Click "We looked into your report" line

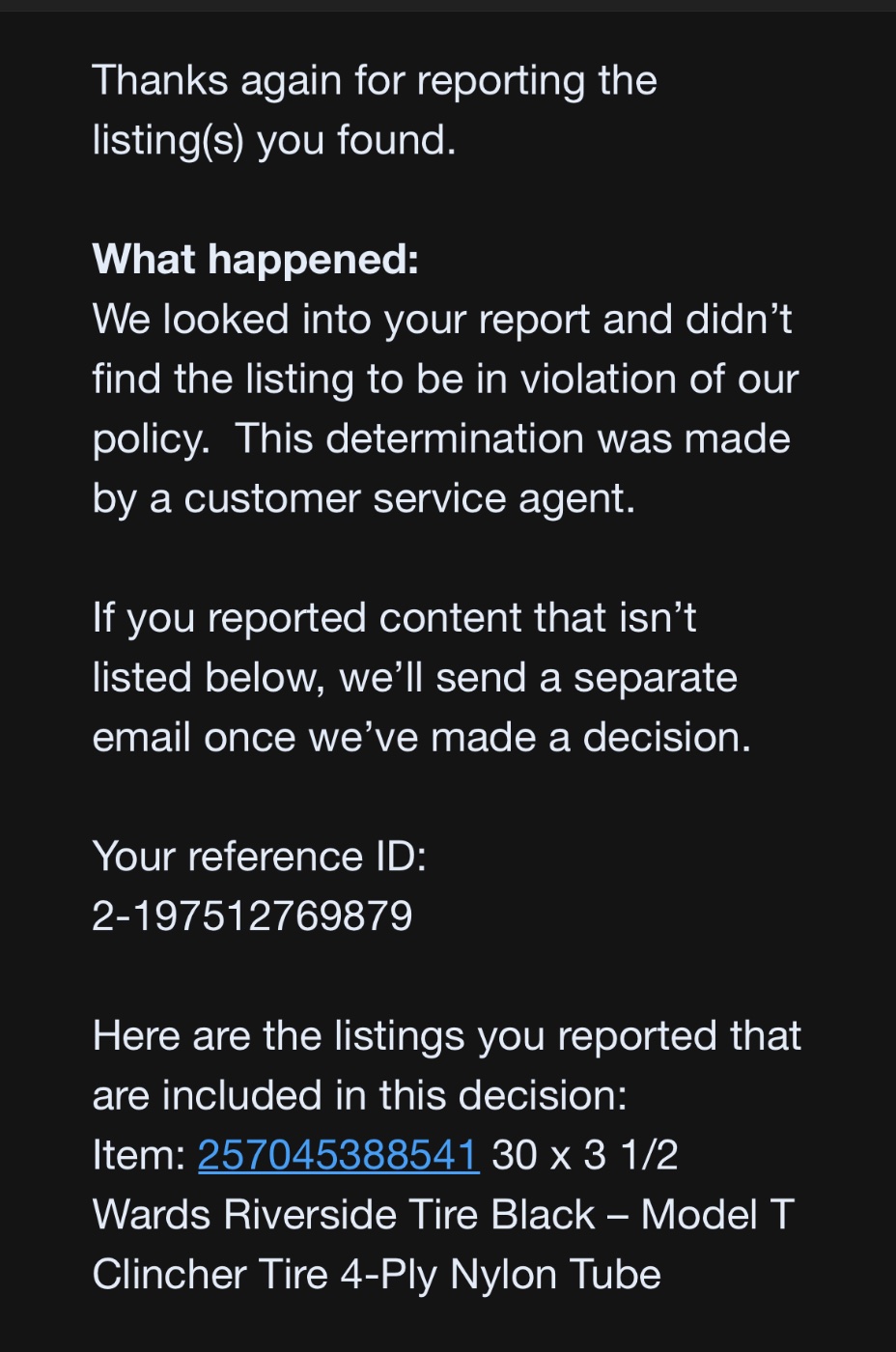pyautogui.click(x=442, y=319)
